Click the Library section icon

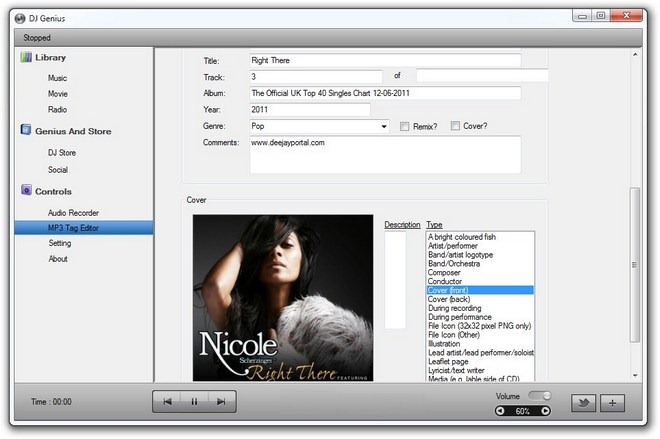(26, 57)
